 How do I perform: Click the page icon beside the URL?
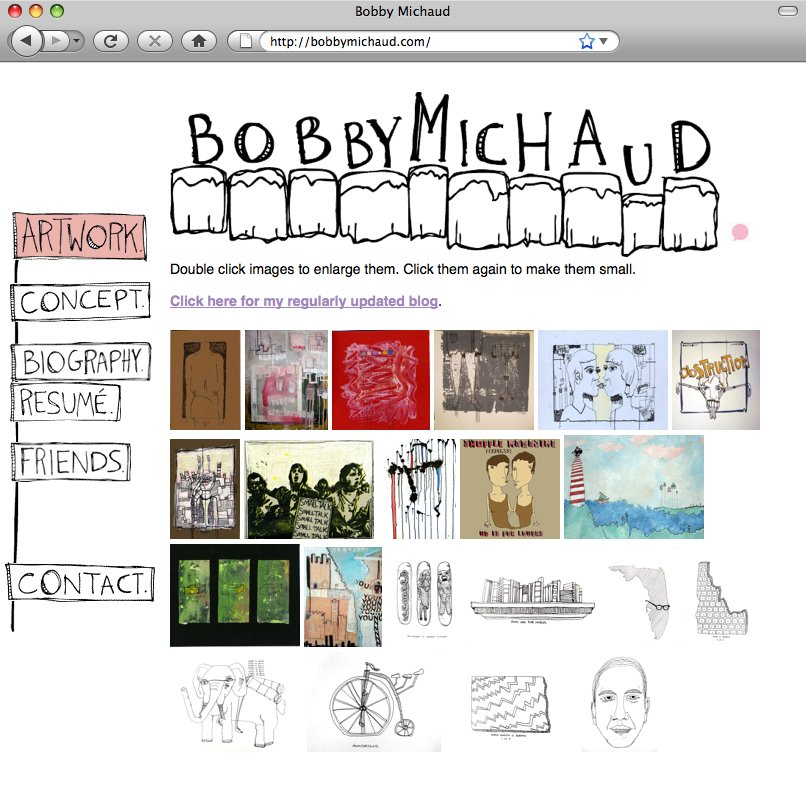245,41
